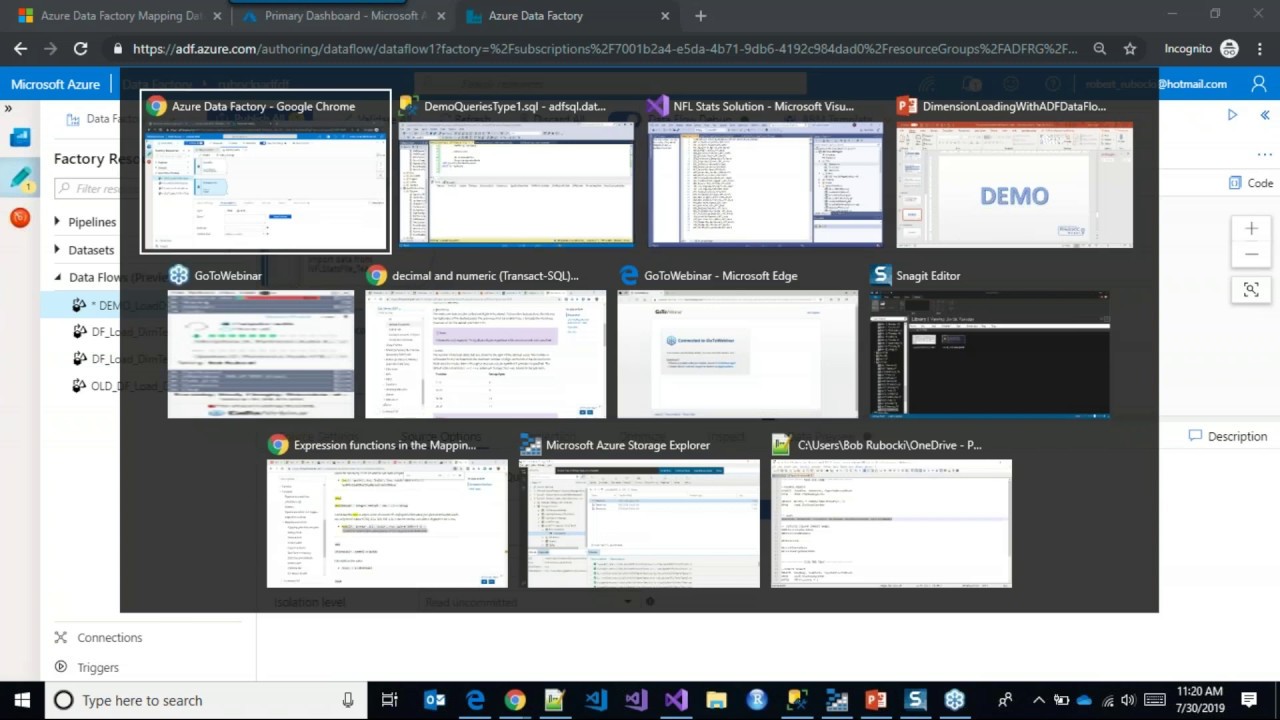Open the volume control in system tray
1280x720 pixels.
(x=1128, y=700)
